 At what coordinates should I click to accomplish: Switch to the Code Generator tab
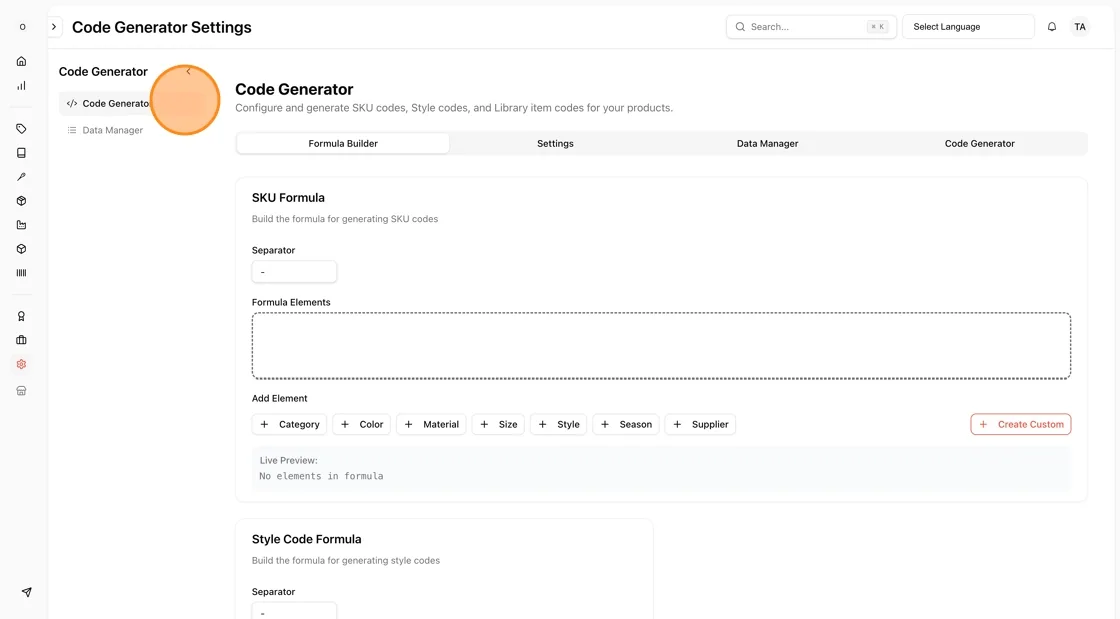coord(979,144)
